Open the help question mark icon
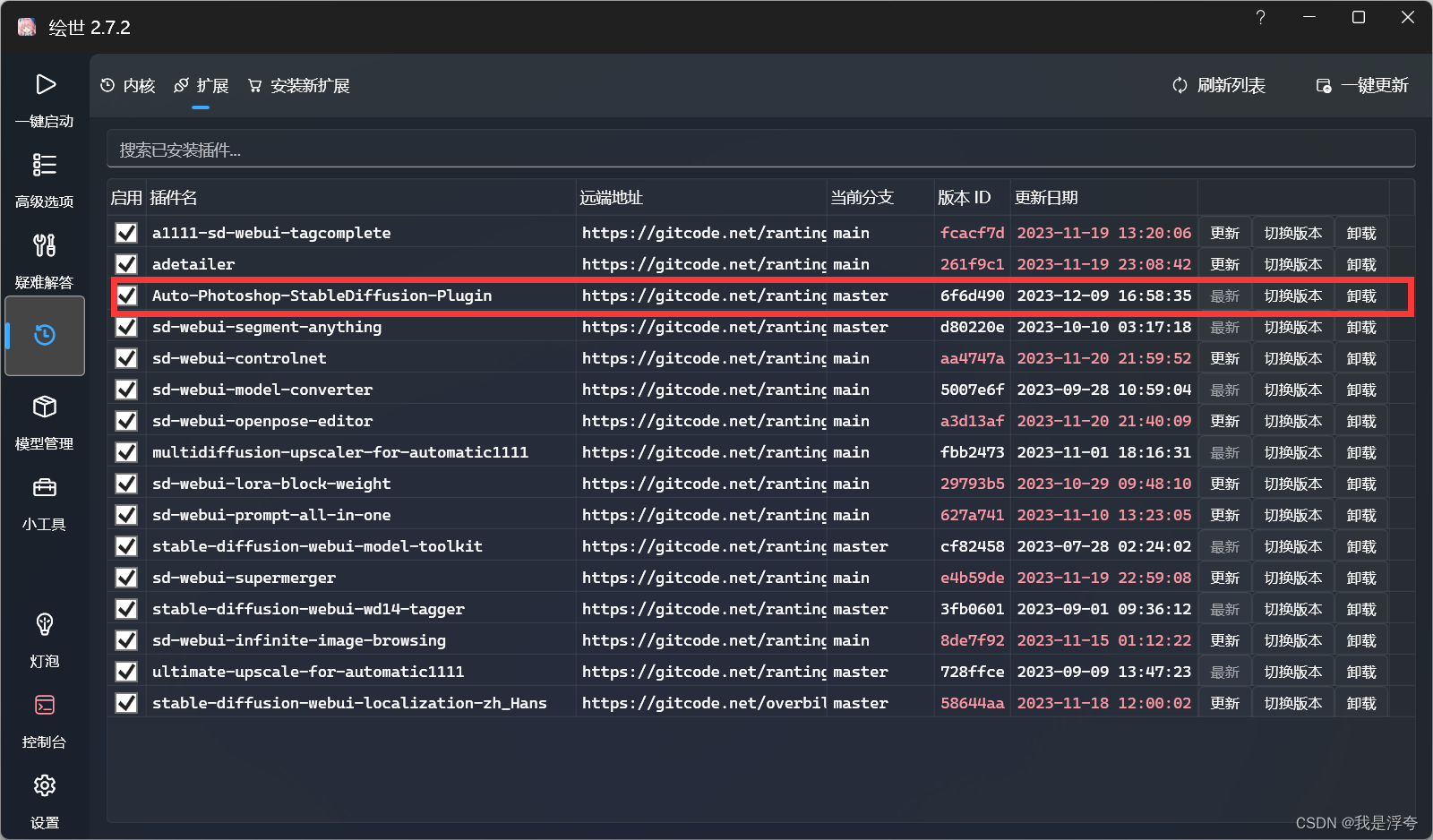Screen dimensions: 1433x840 [1260, 17]
